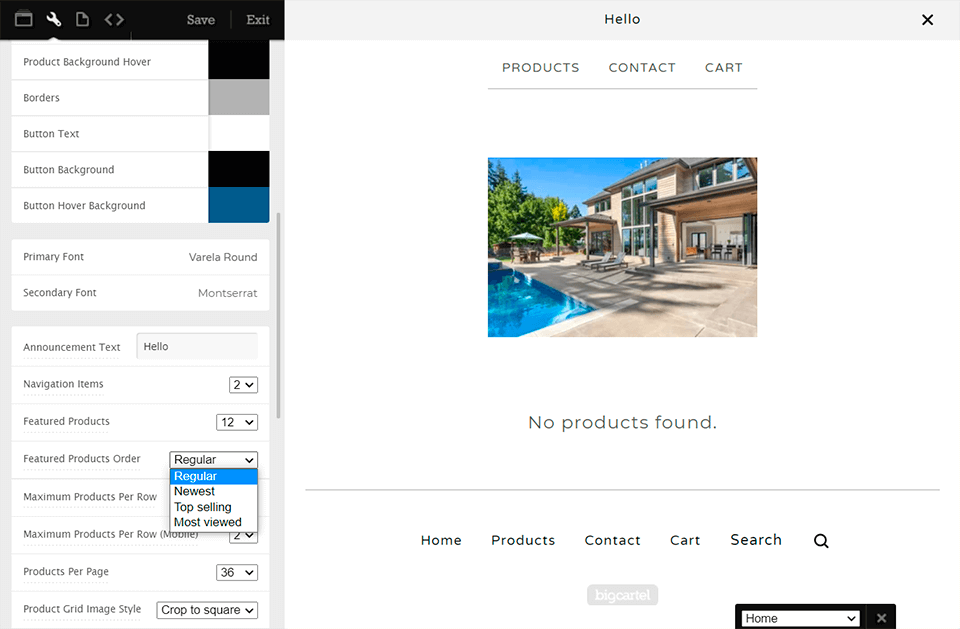
Task: Click the search magnifier icon in the preview footer
Action: point(820,540)
